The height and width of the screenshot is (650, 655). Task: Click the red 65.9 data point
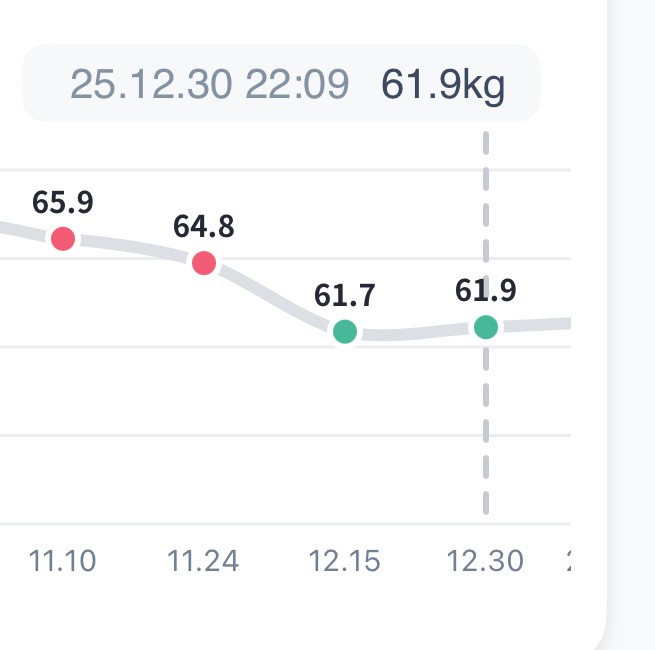click(x=63, y=238)
